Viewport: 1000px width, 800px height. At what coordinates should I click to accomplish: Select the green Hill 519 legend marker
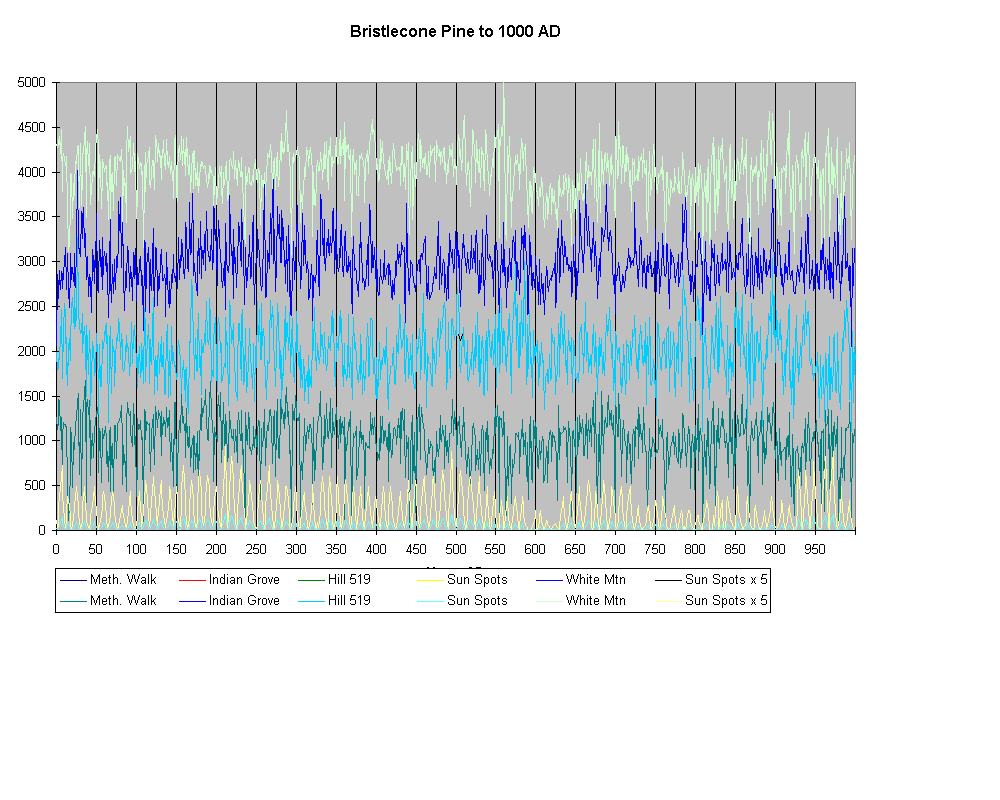coord(311,580)
